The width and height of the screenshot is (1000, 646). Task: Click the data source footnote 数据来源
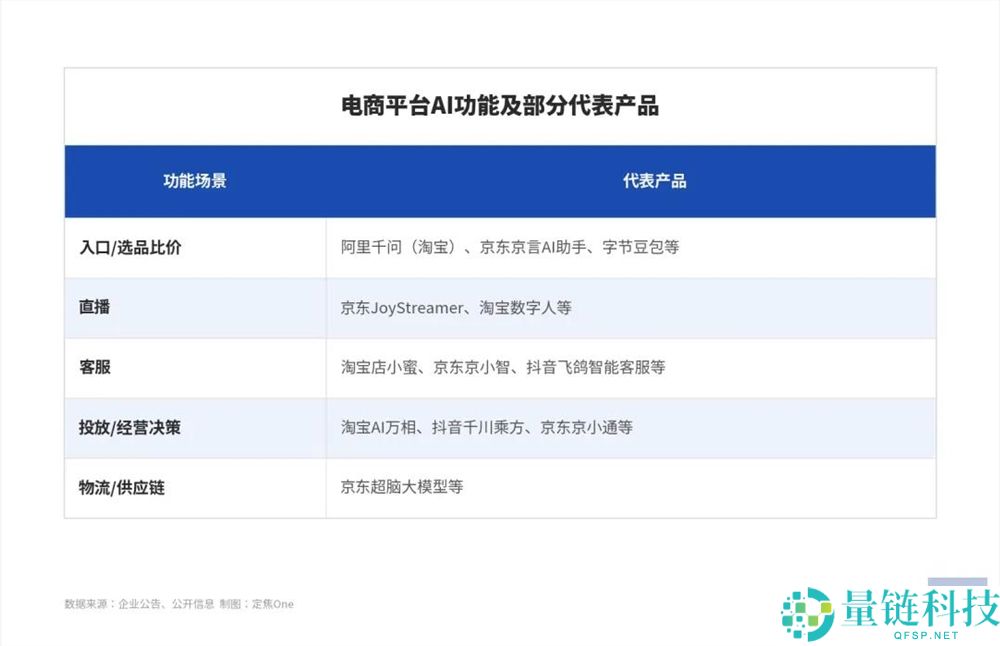coord(179,604)
